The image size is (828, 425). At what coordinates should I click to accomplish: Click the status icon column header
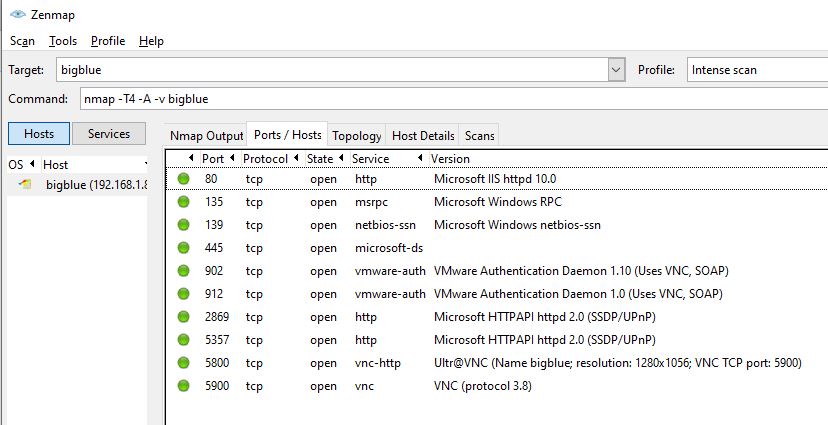coord(182,158)
